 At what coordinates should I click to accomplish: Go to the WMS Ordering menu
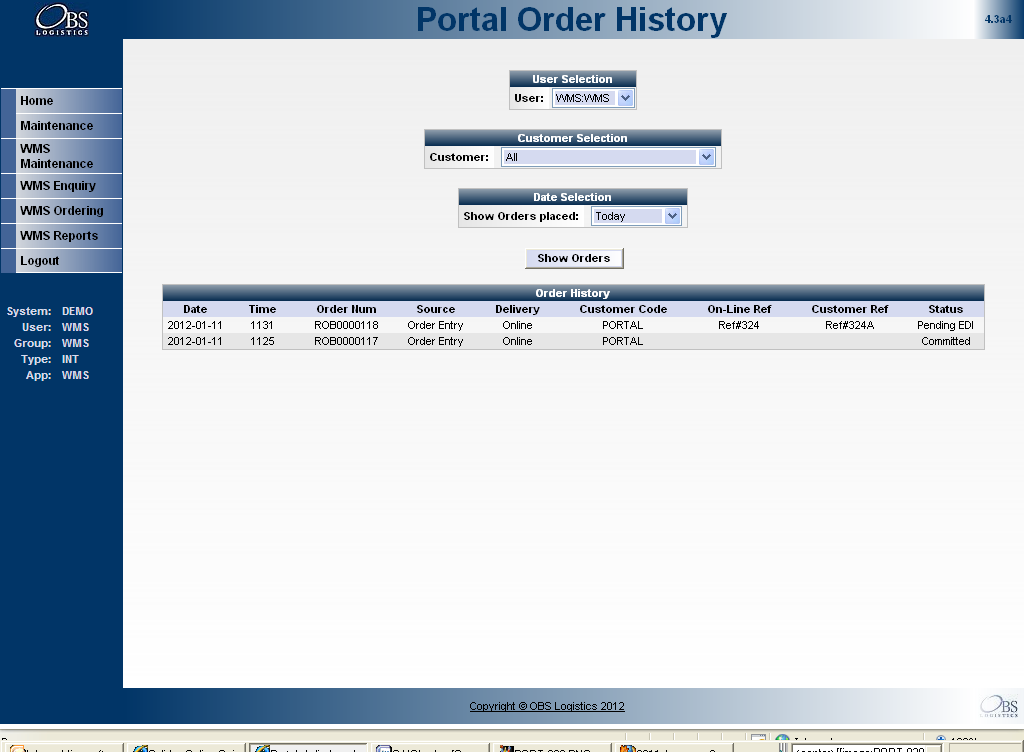(61, 211)
